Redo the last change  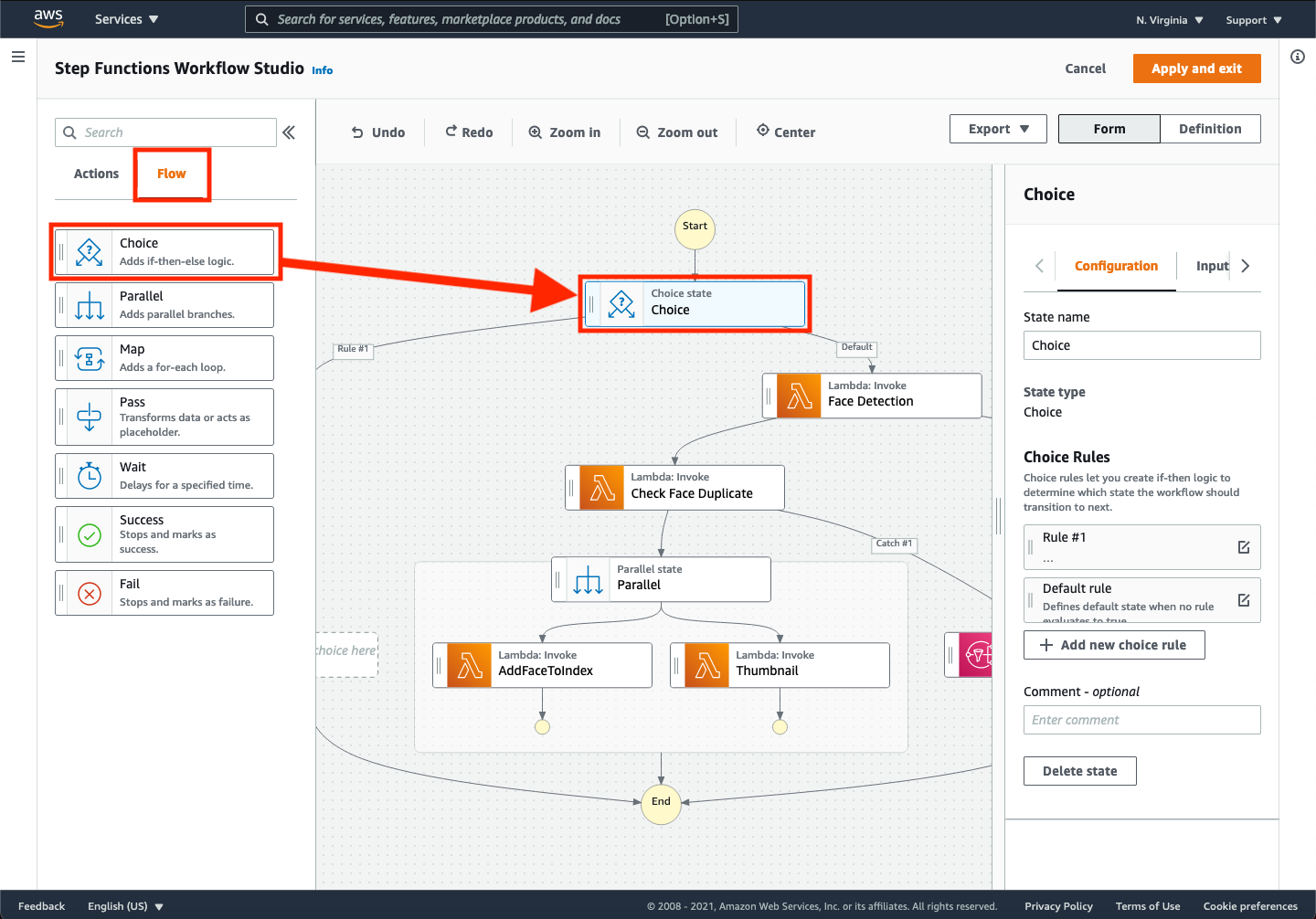click(x=469, y=132)
